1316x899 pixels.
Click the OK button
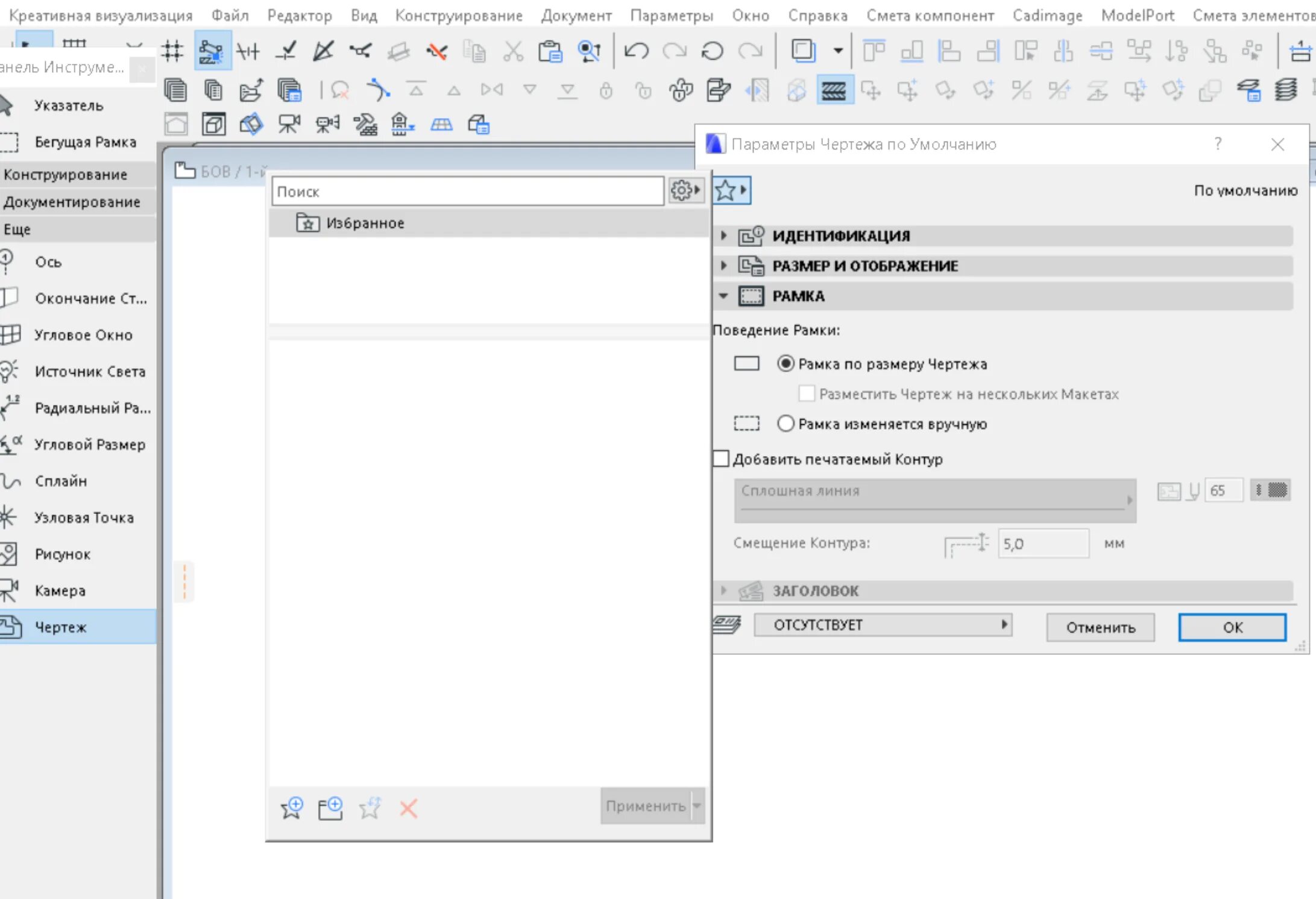point(1232,627)
